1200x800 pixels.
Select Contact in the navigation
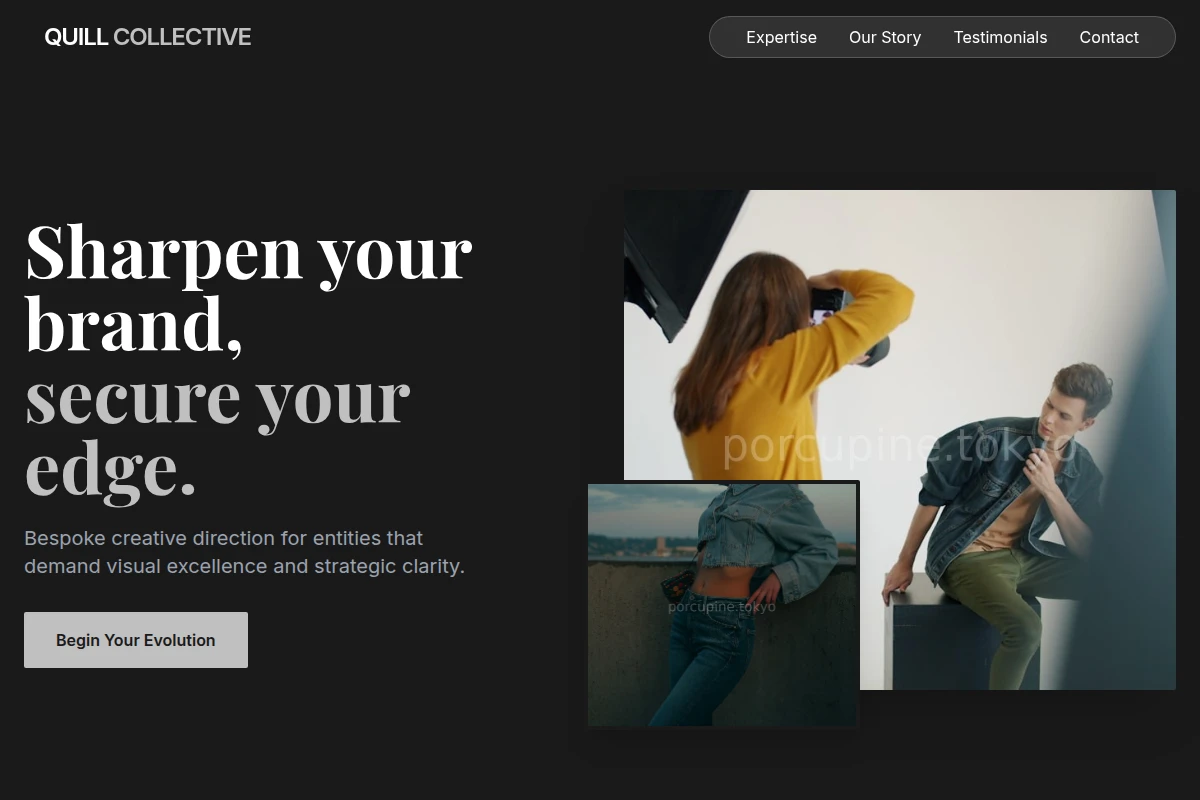point(1109,37)
